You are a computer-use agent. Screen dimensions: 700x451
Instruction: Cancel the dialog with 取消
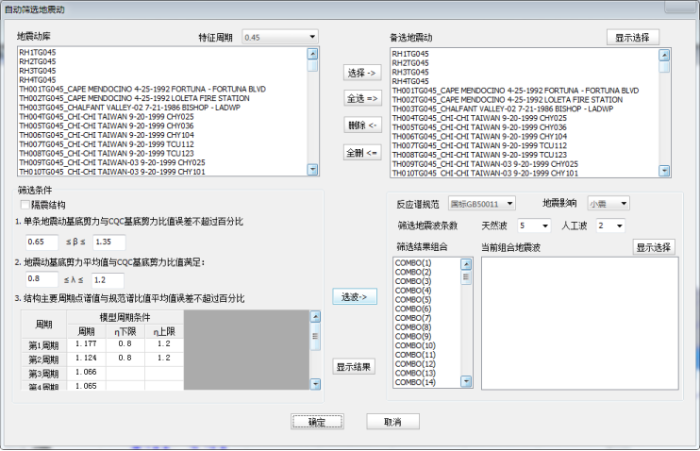coord(392,421)
